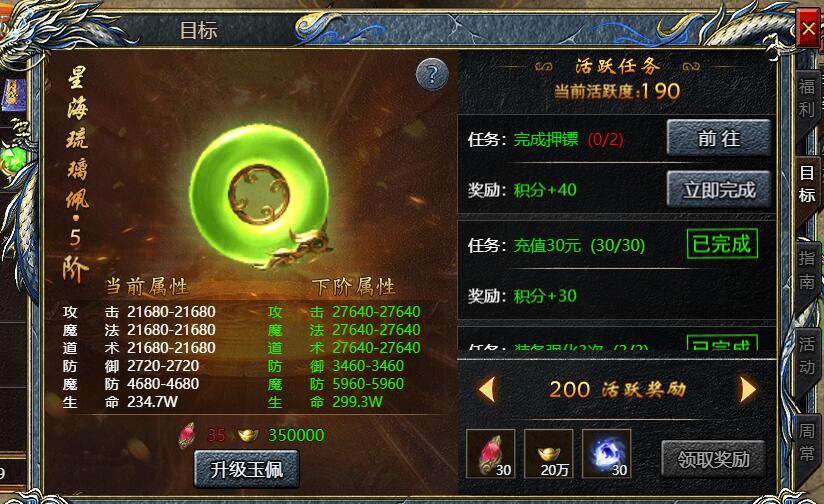Select the gold ingot cost icon

[248, 435]
